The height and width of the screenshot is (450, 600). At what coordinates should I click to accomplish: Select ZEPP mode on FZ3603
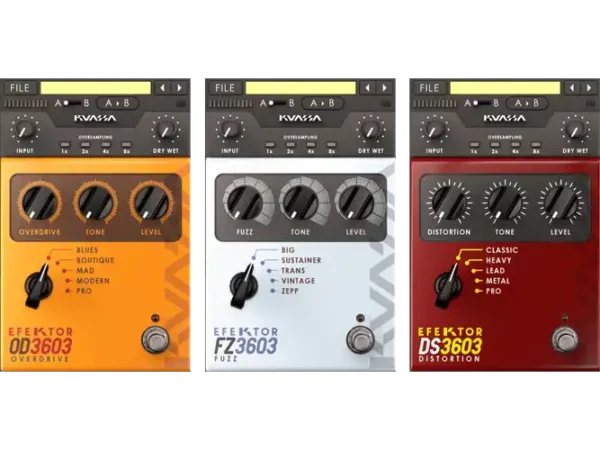coord(290,291)
